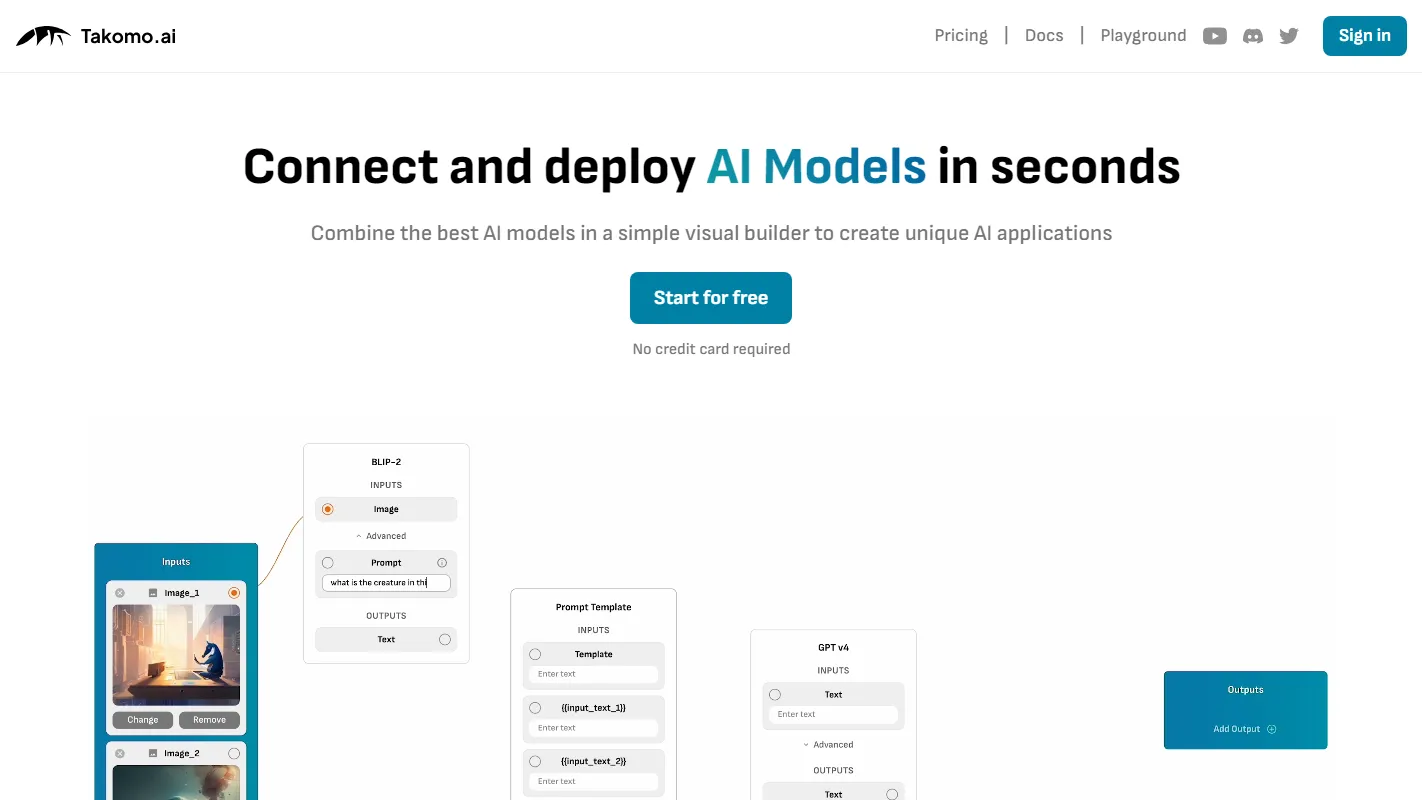Open the Docs page
Screen dimensions: 1422x800
1044,35
